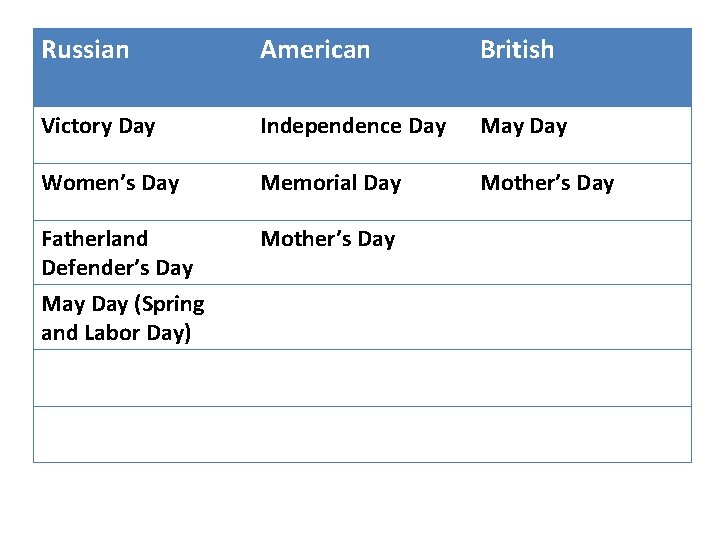Viewport: 720px width, 540px height.
Task: Select Russian cell in the last table row
Action: click(142, 434)
